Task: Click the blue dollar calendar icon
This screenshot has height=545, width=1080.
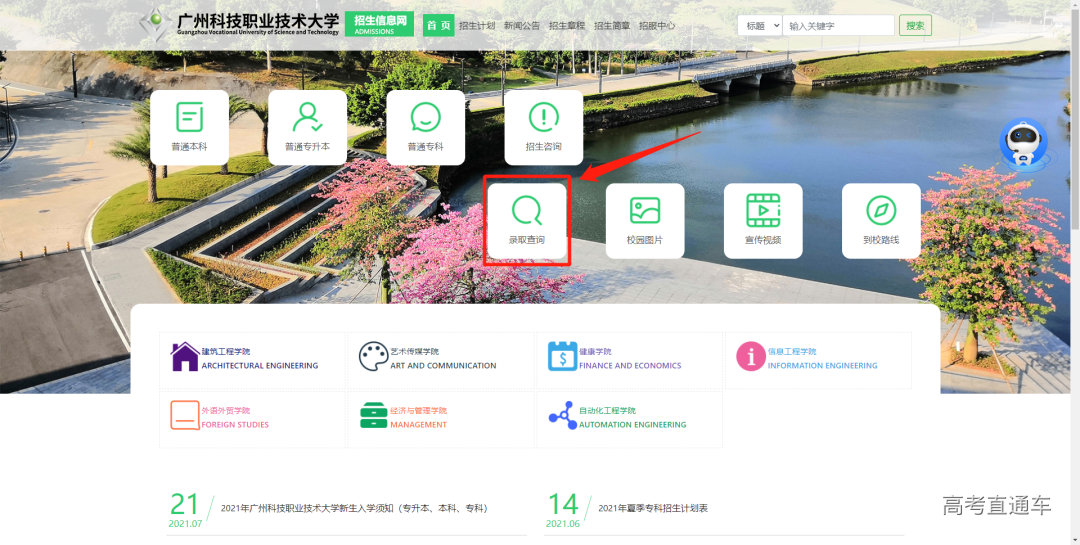Action: (x=562, y=356)
